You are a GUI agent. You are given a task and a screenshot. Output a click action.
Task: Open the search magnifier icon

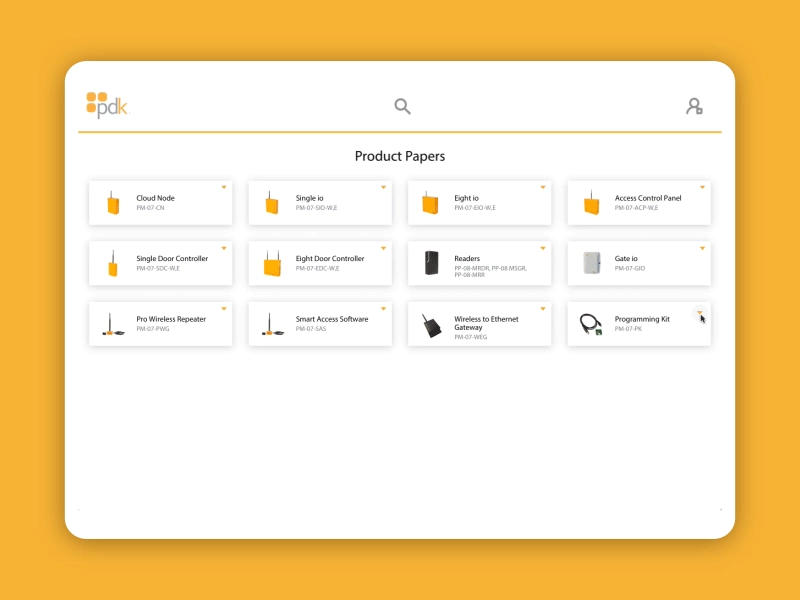point(403,106)
